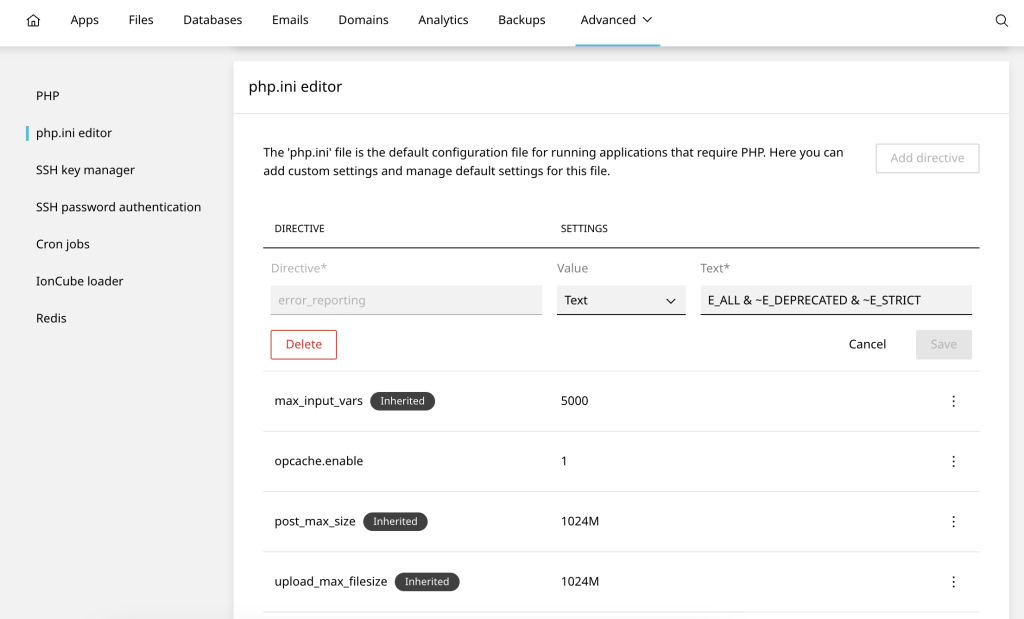Open the search magnifier icon
1024x619 pixels.
1001,20
